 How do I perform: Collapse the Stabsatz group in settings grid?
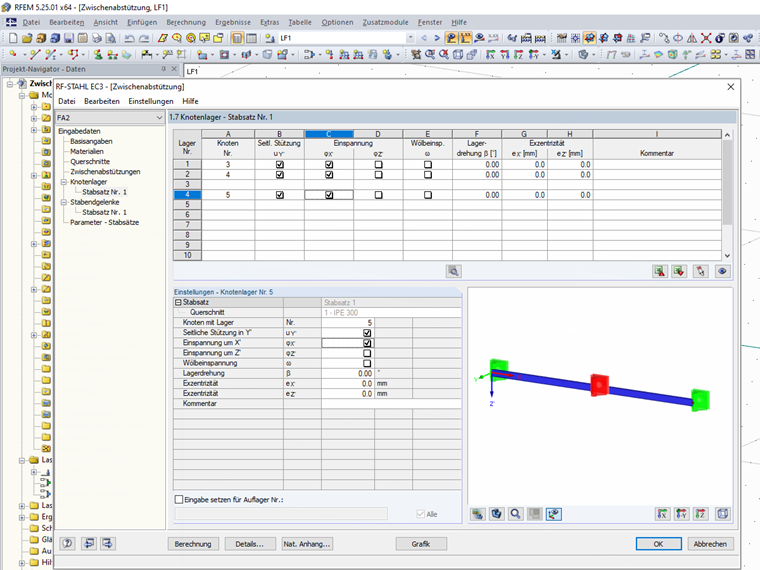coord(178,302)
